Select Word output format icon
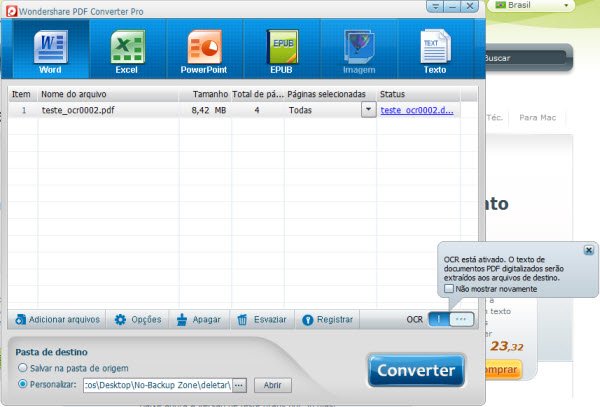This screenshot has height=407, width=600. tap(51, 50)
